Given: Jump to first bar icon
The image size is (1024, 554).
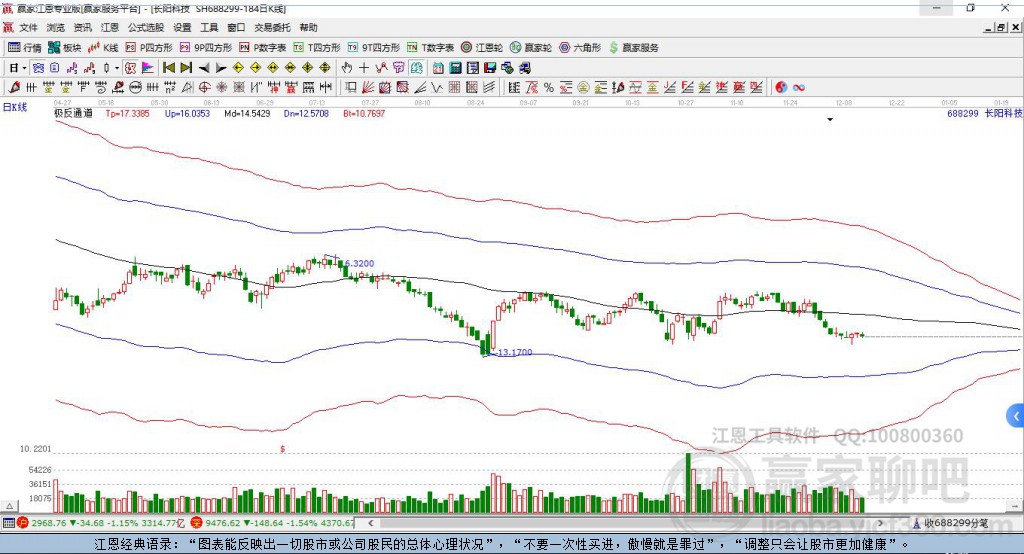Looking at the screenshot, I should pyautogui.click(x=168, y=68).
